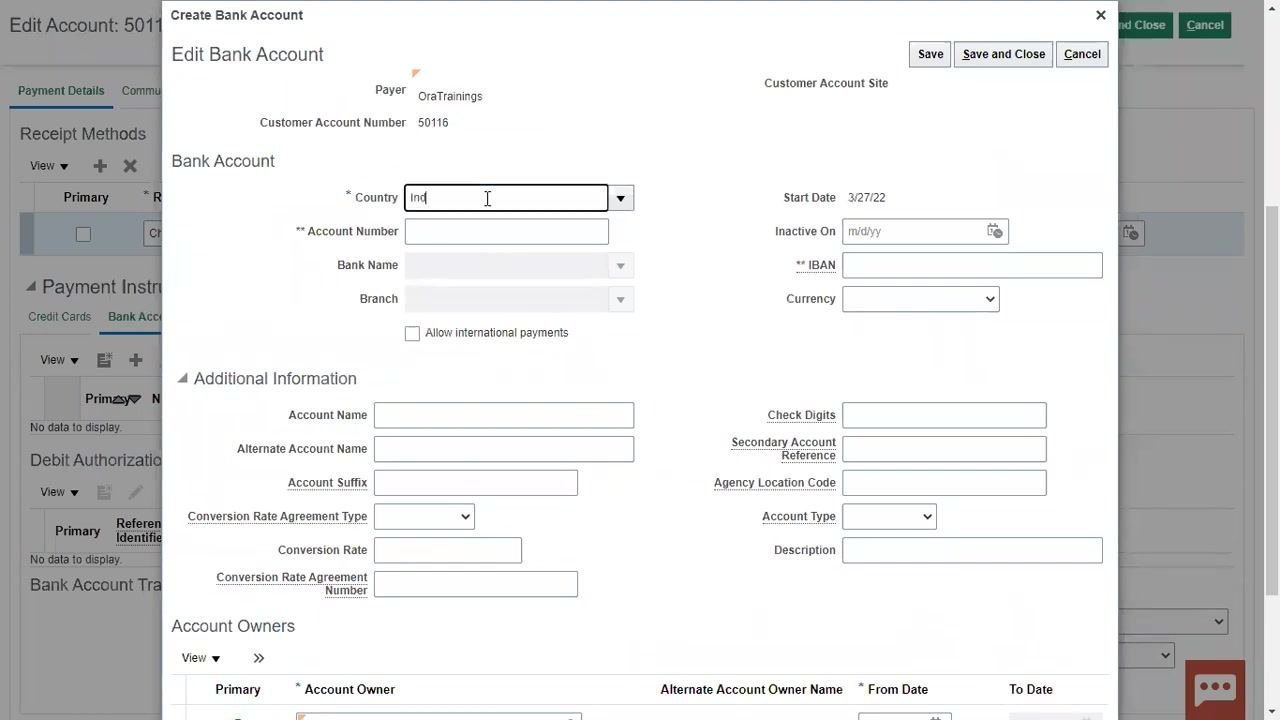Click the background page Cancel button
The image size is (1280, 720).
(x=1205, y=25)
